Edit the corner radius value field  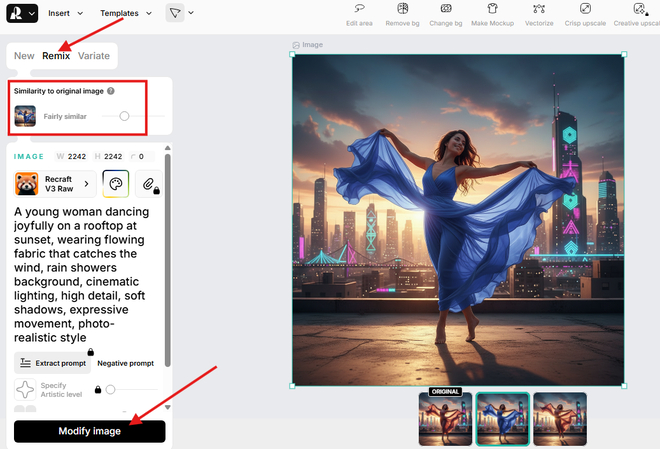coord(142,157)
